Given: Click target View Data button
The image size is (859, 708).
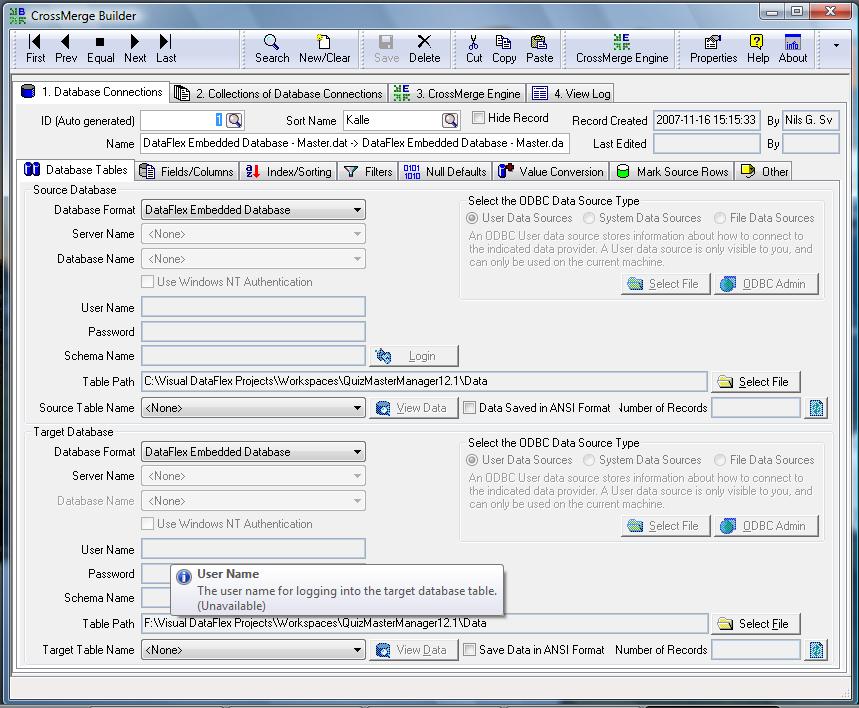Looking at the screenshot, I should tap(414, 649).
